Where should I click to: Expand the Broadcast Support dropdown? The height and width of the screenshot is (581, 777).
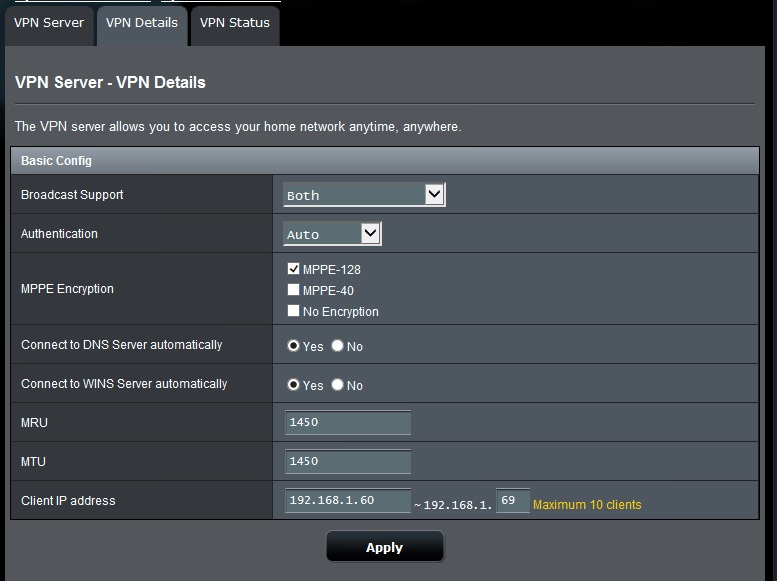point(364,195)
